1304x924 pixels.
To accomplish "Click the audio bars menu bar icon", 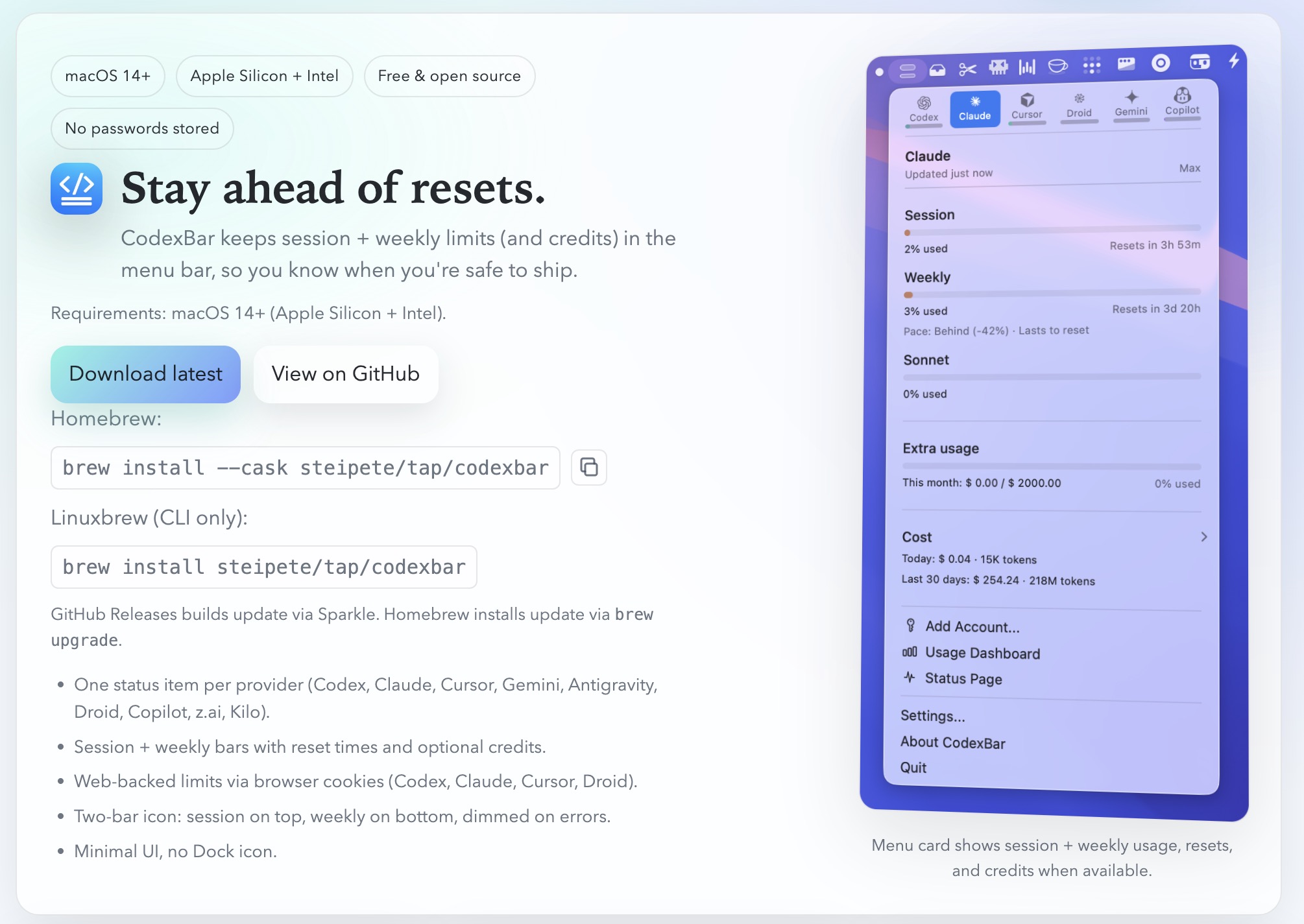I will pyautogui.click(x=1027, y=67).
